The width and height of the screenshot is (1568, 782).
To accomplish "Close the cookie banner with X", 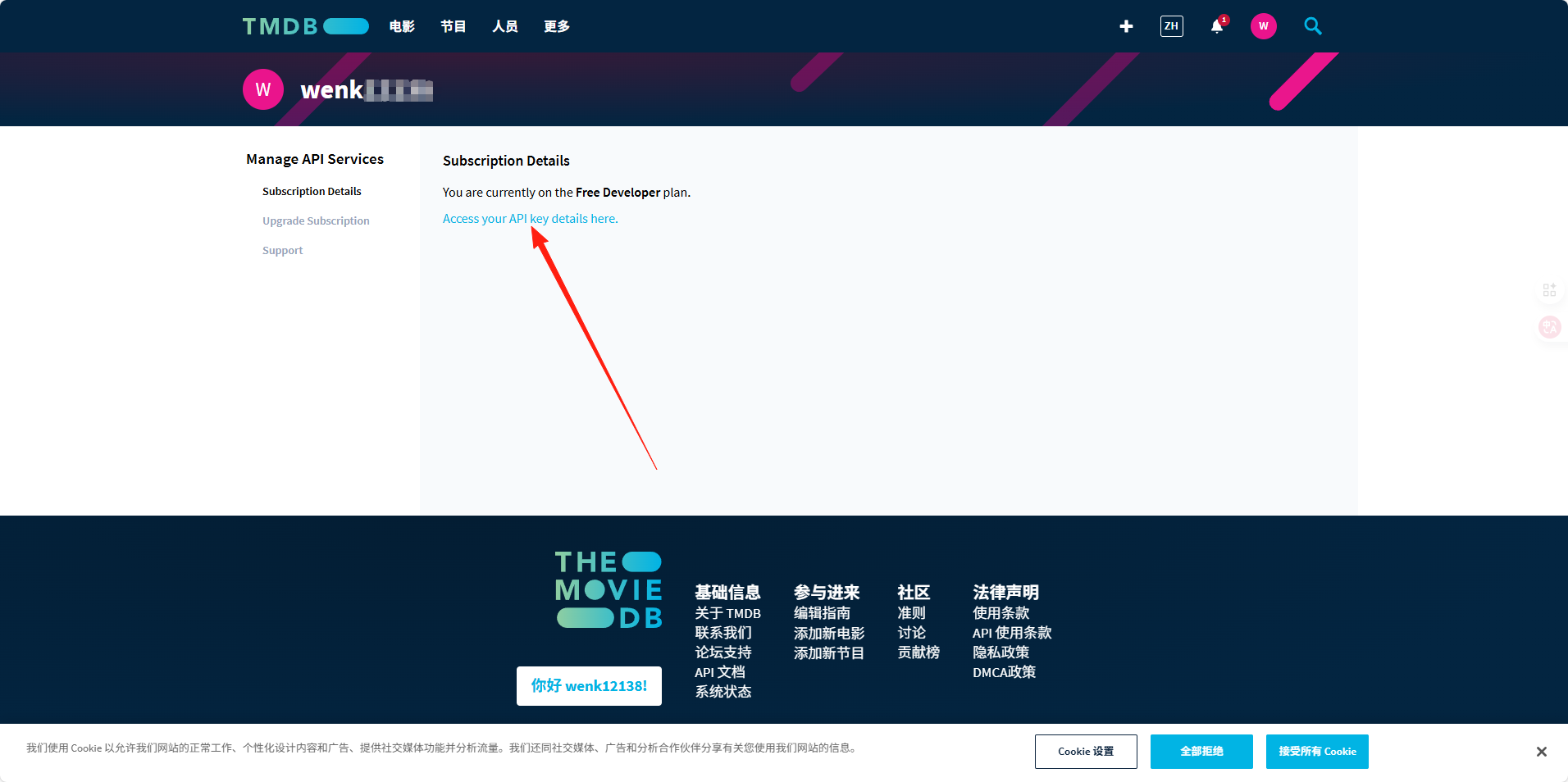I will (1541, 752).
